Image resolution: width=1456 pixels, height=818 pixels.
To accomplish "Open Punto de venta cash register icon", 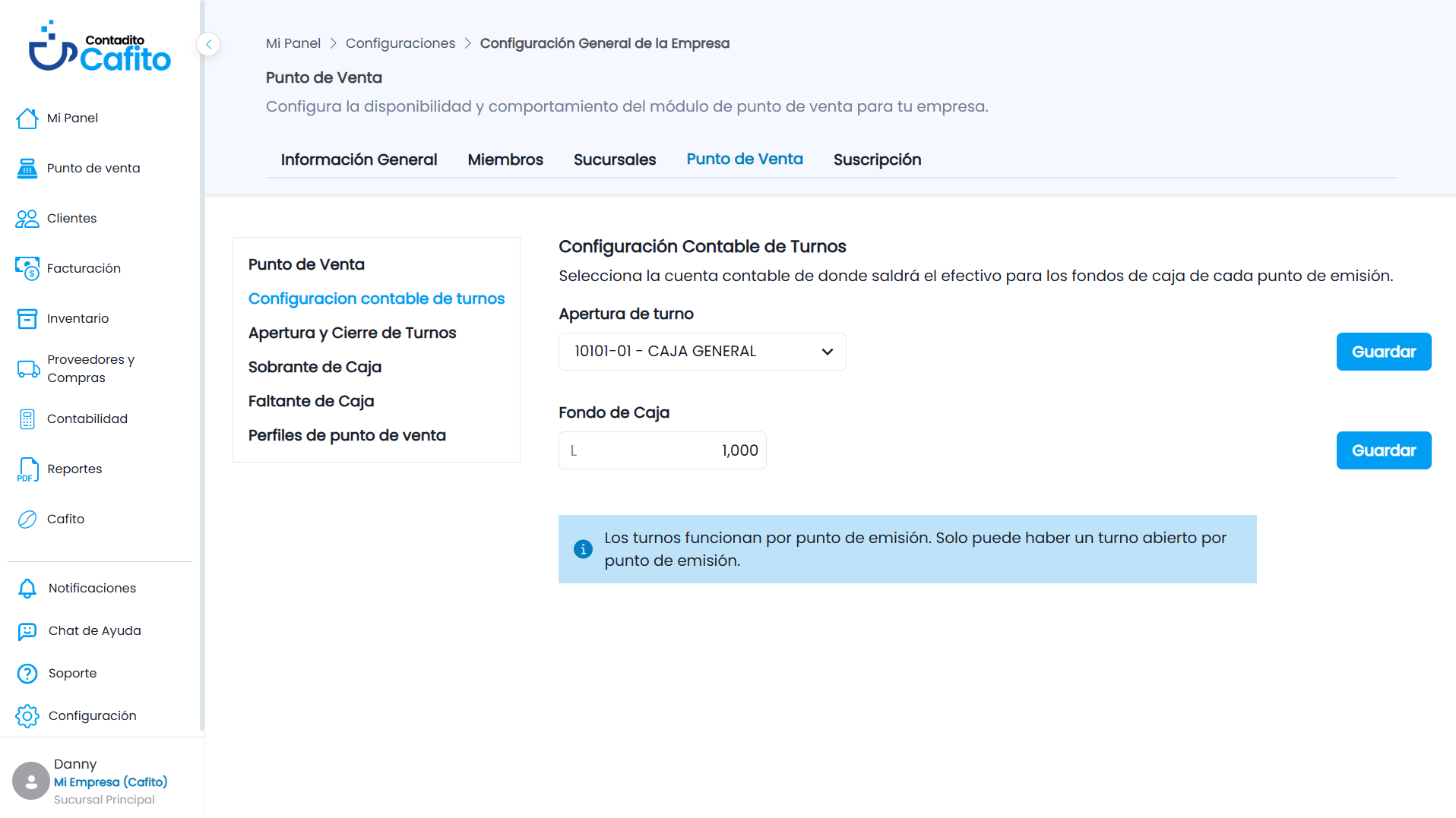I will tap(27, 168).
